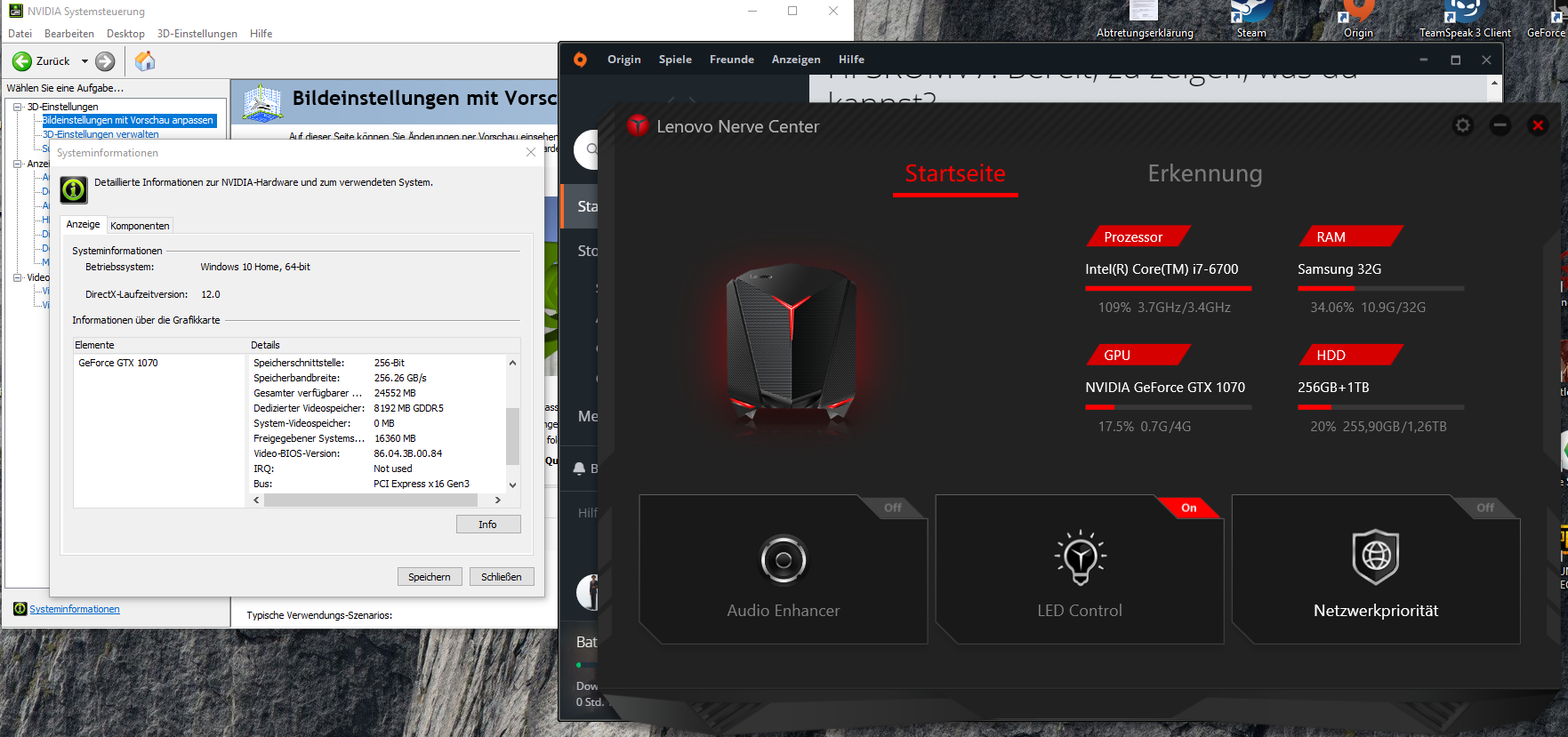Toggle the LED Control On switch
1568x737 pixels.
(1189, 508)
